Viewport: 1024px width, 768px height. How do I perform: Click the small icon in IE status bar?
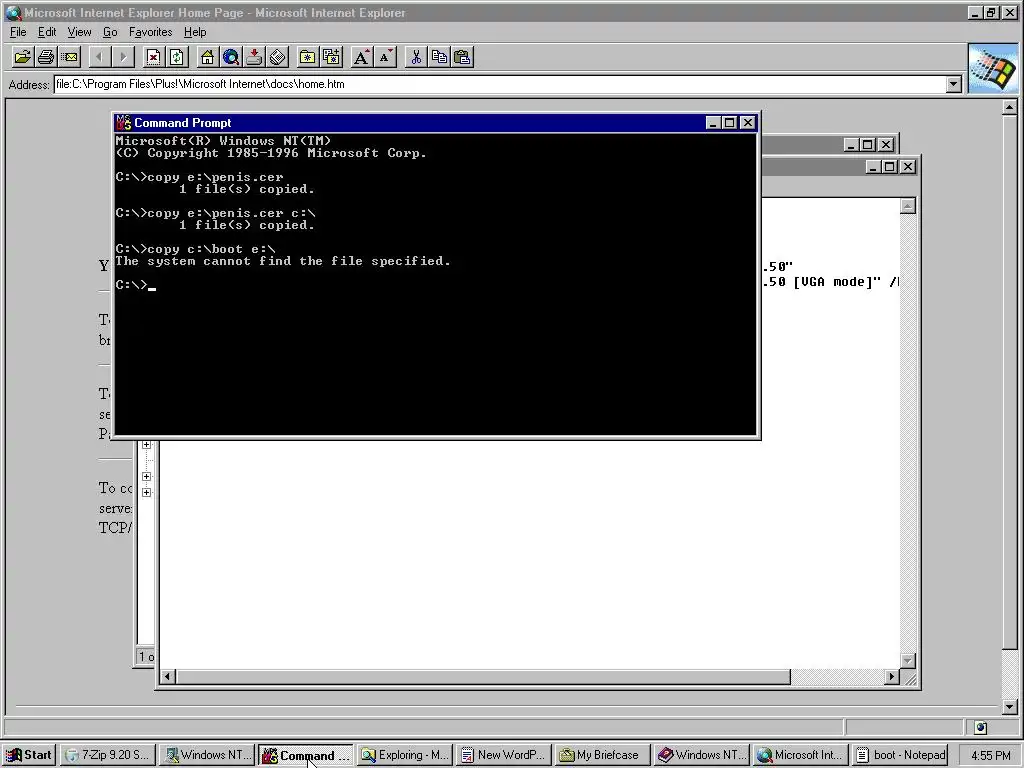[x=980, y=727]
